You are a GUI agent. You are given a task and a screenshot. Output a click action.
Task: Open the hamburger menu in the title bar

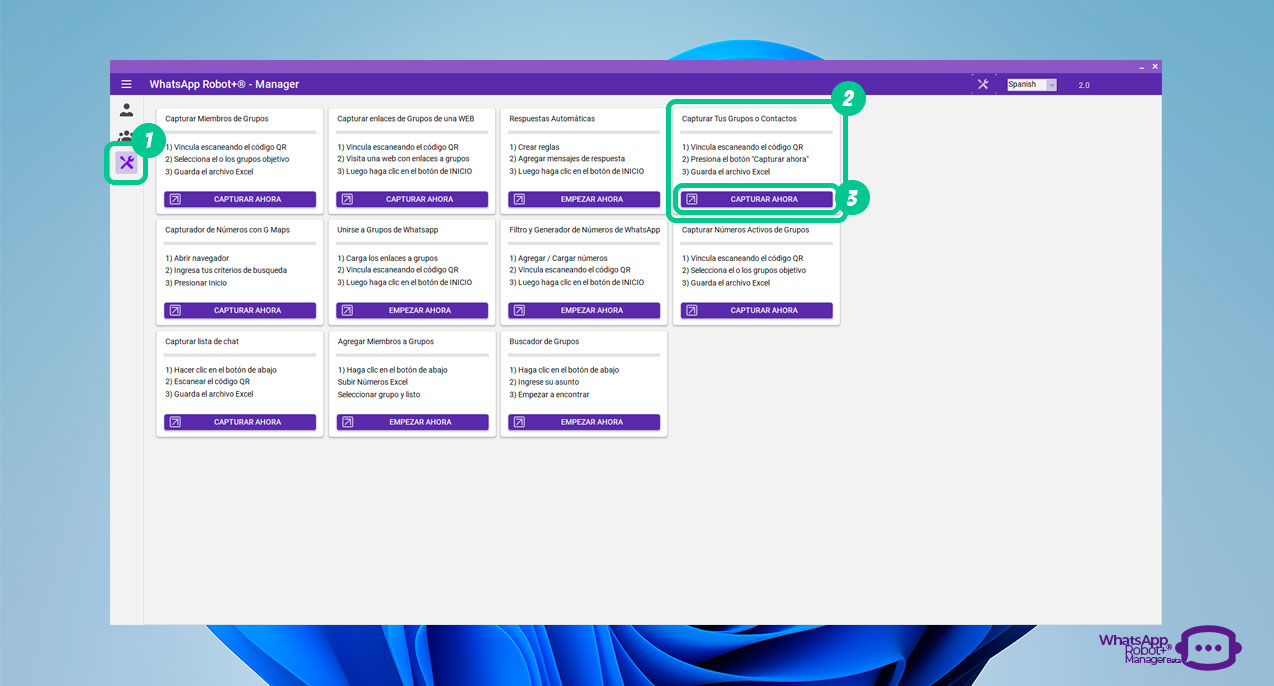click(x=126, y=84)
